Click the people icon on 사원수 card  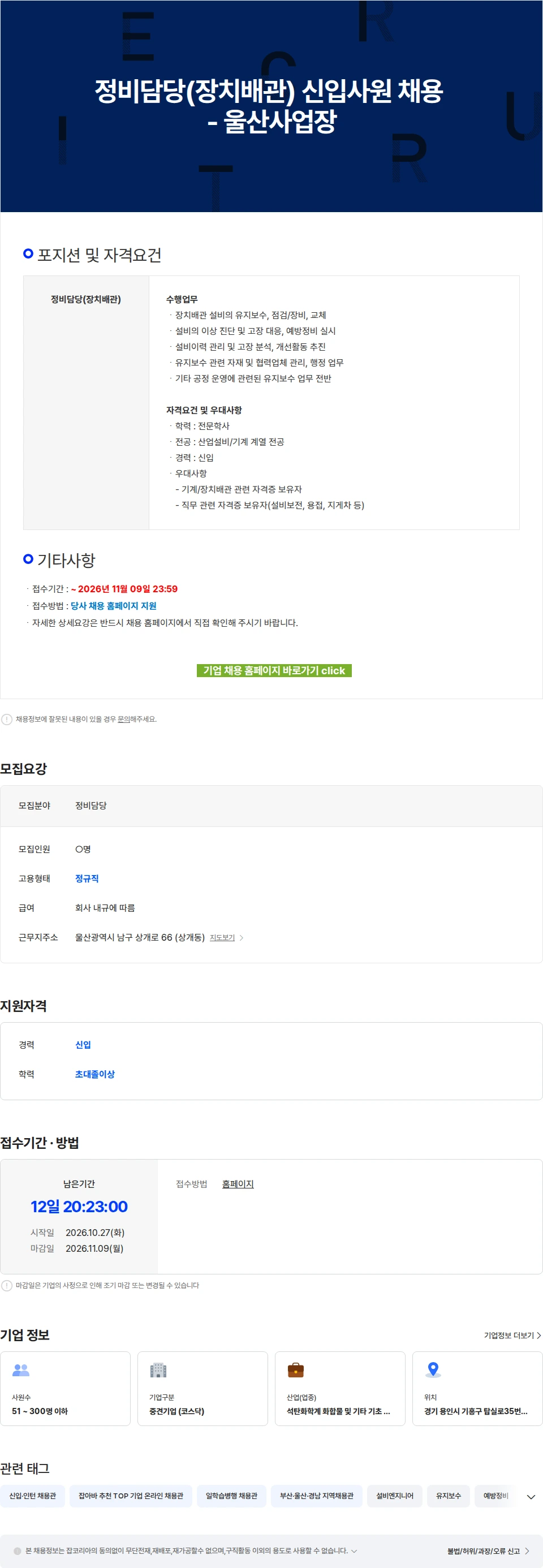click(x=21, y=1369)
